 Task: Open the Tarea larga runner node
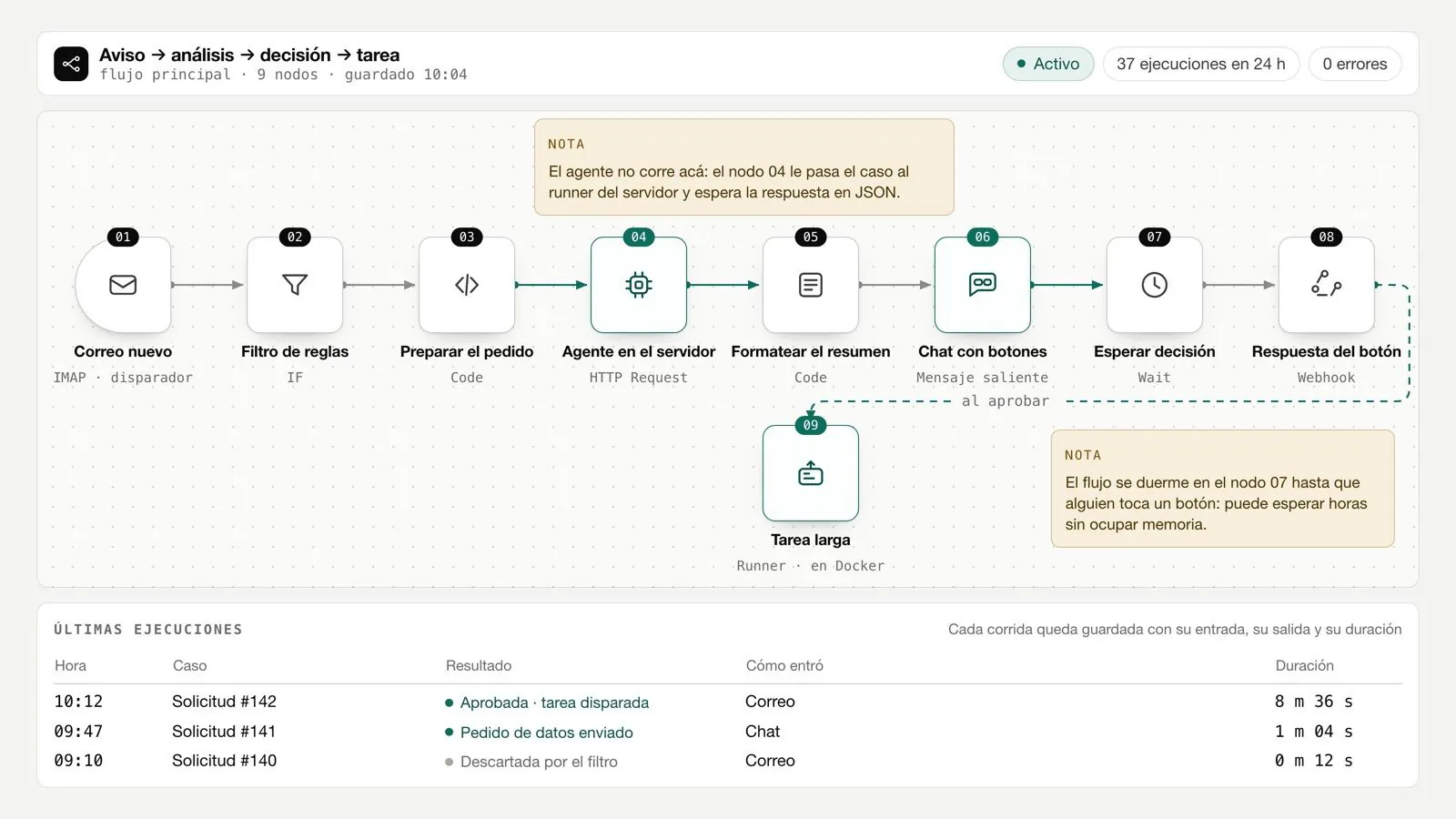[x=811, y=473]
